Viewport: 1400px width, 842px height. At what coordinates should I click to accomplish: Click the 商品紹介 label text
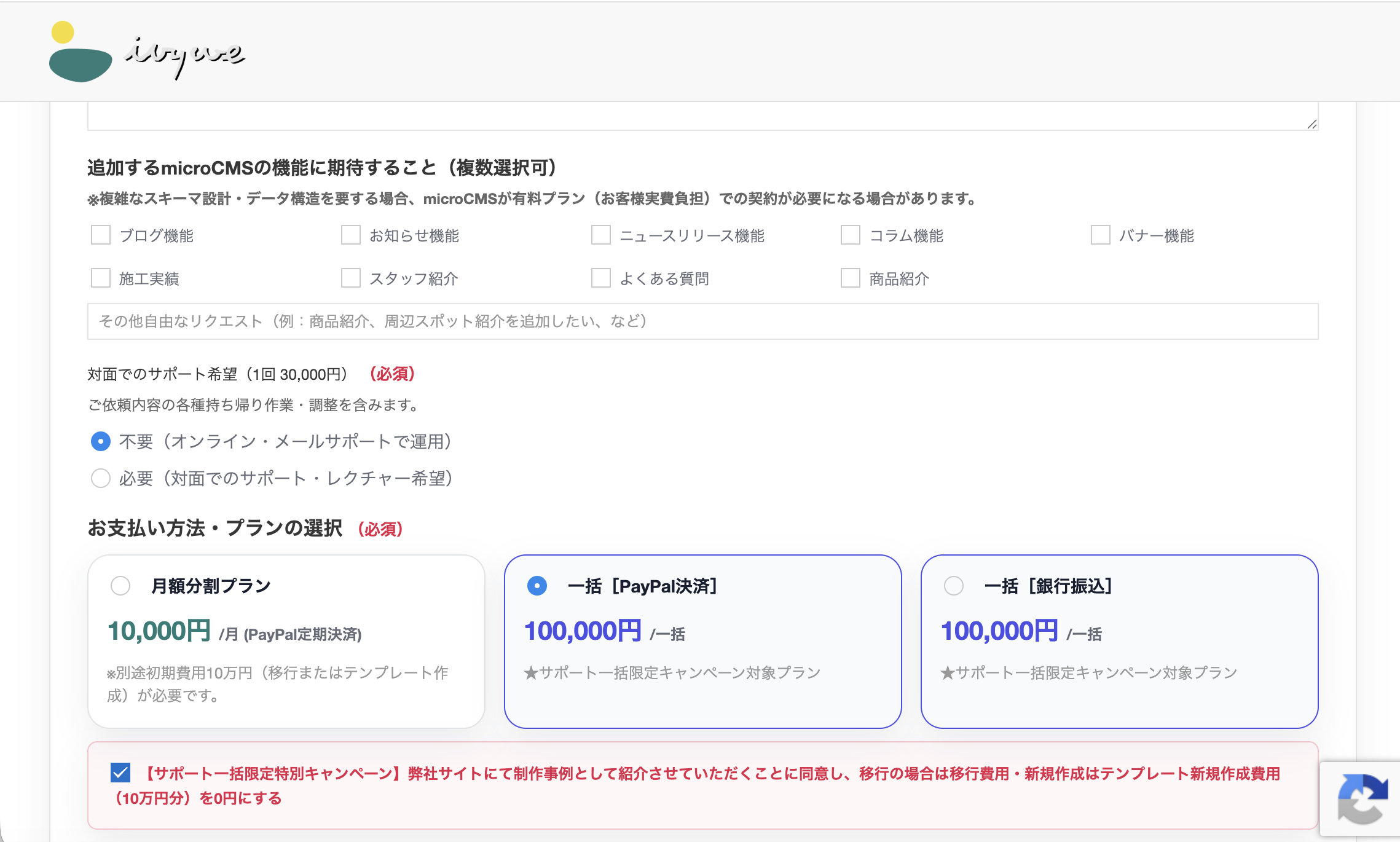[x=899, y=279]
